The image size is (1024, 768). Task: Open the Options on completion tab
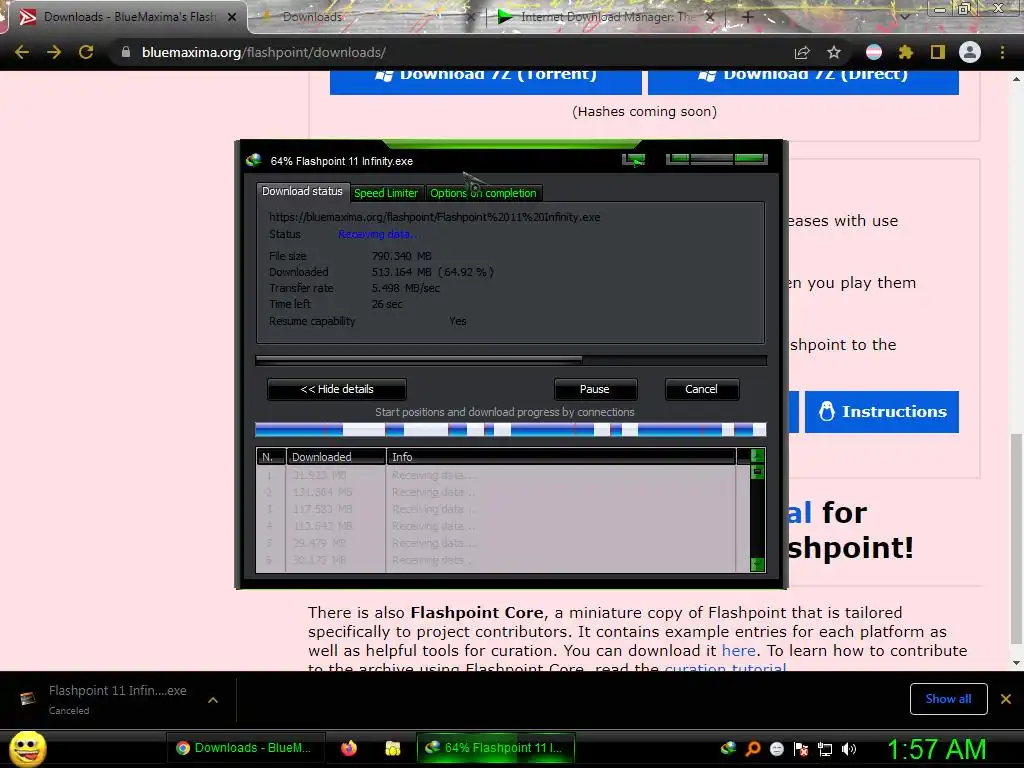pos(483,193)
